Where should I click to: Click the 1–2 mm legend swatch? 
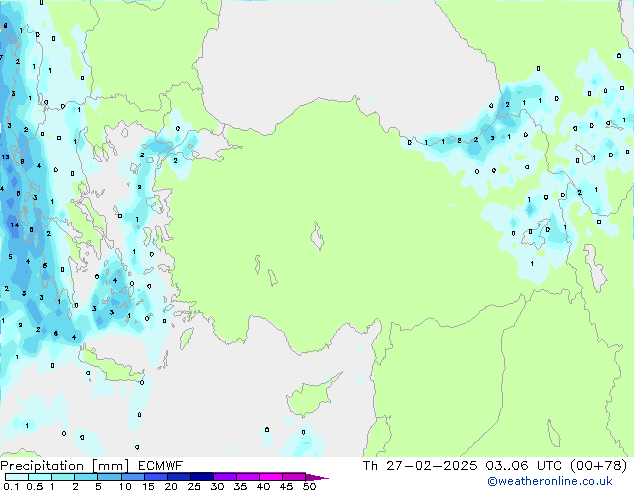[x=63, y=477]
